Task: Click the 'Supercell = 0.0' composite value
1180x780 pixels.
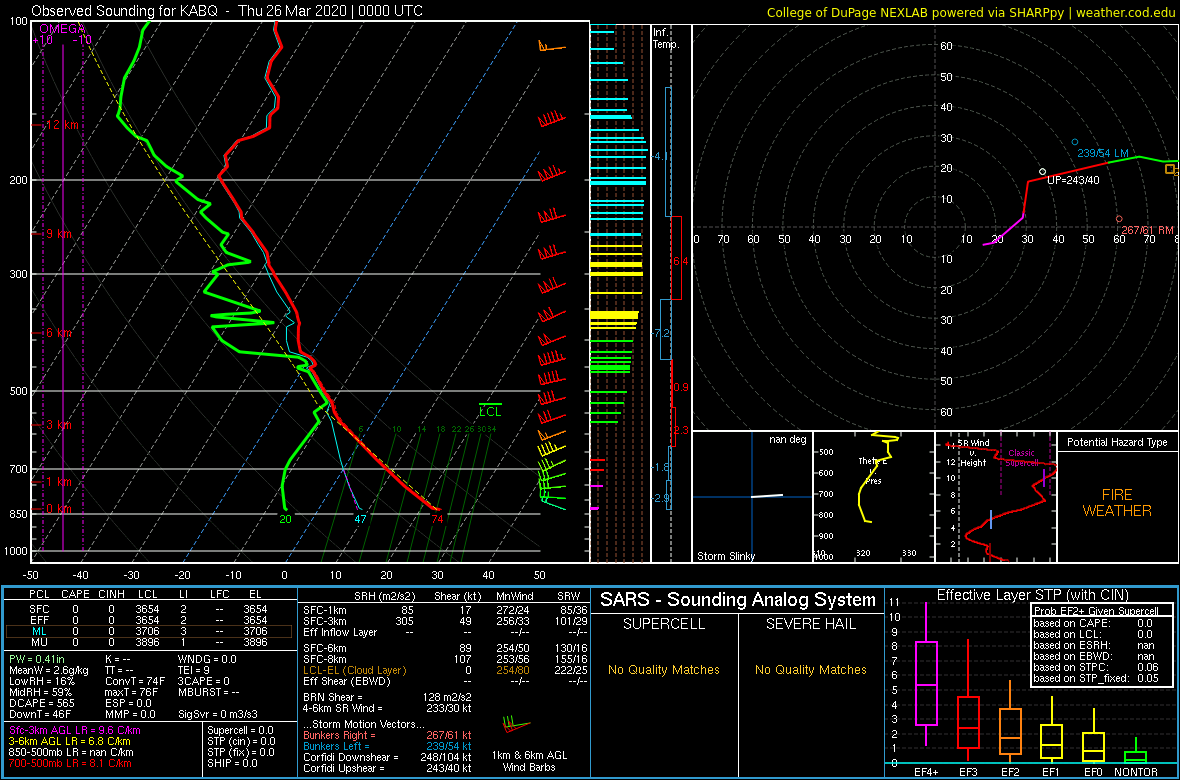Action: pos(241,731)
